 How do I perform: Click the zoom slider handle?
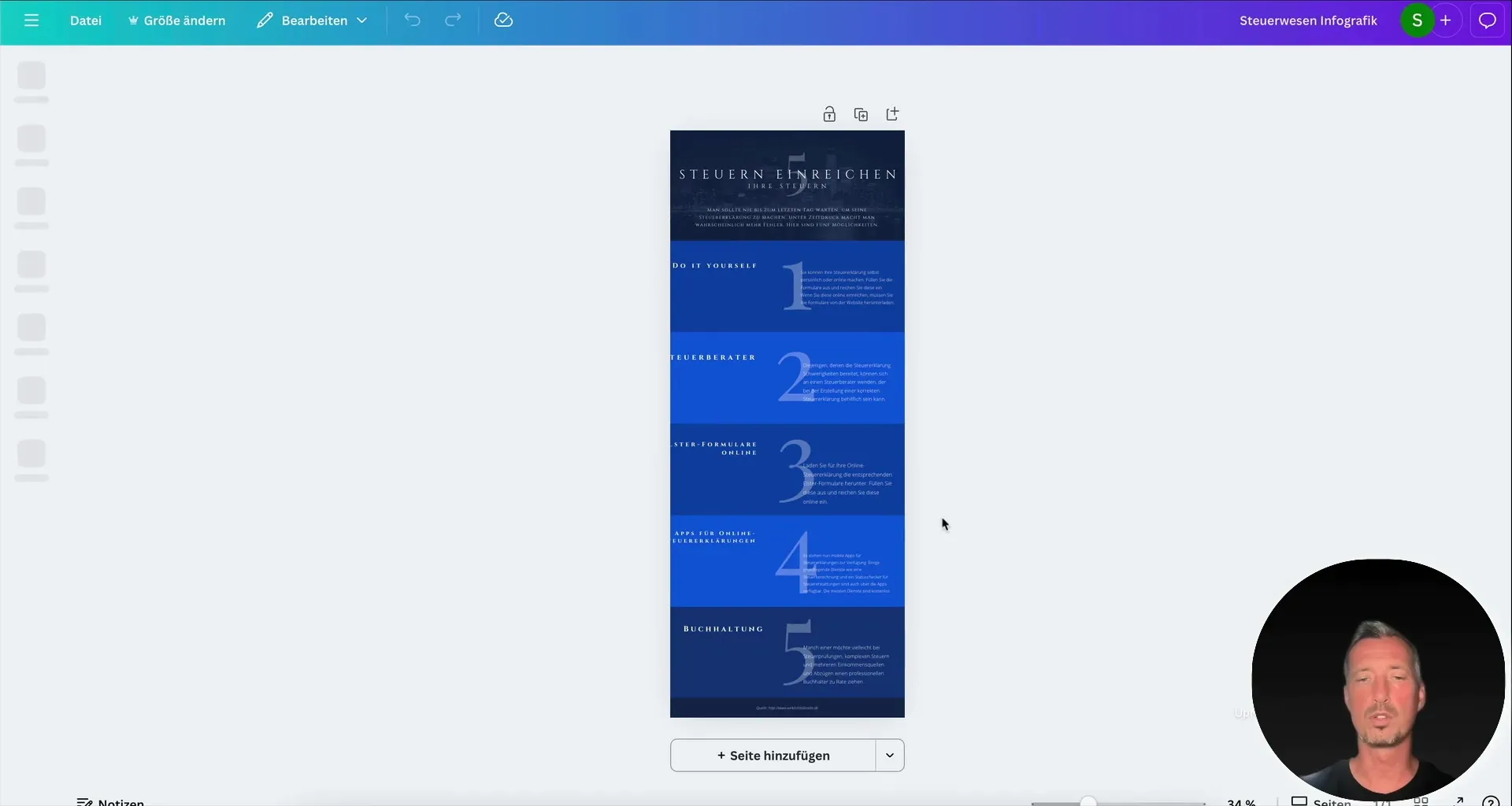(x=1090, y=801)
